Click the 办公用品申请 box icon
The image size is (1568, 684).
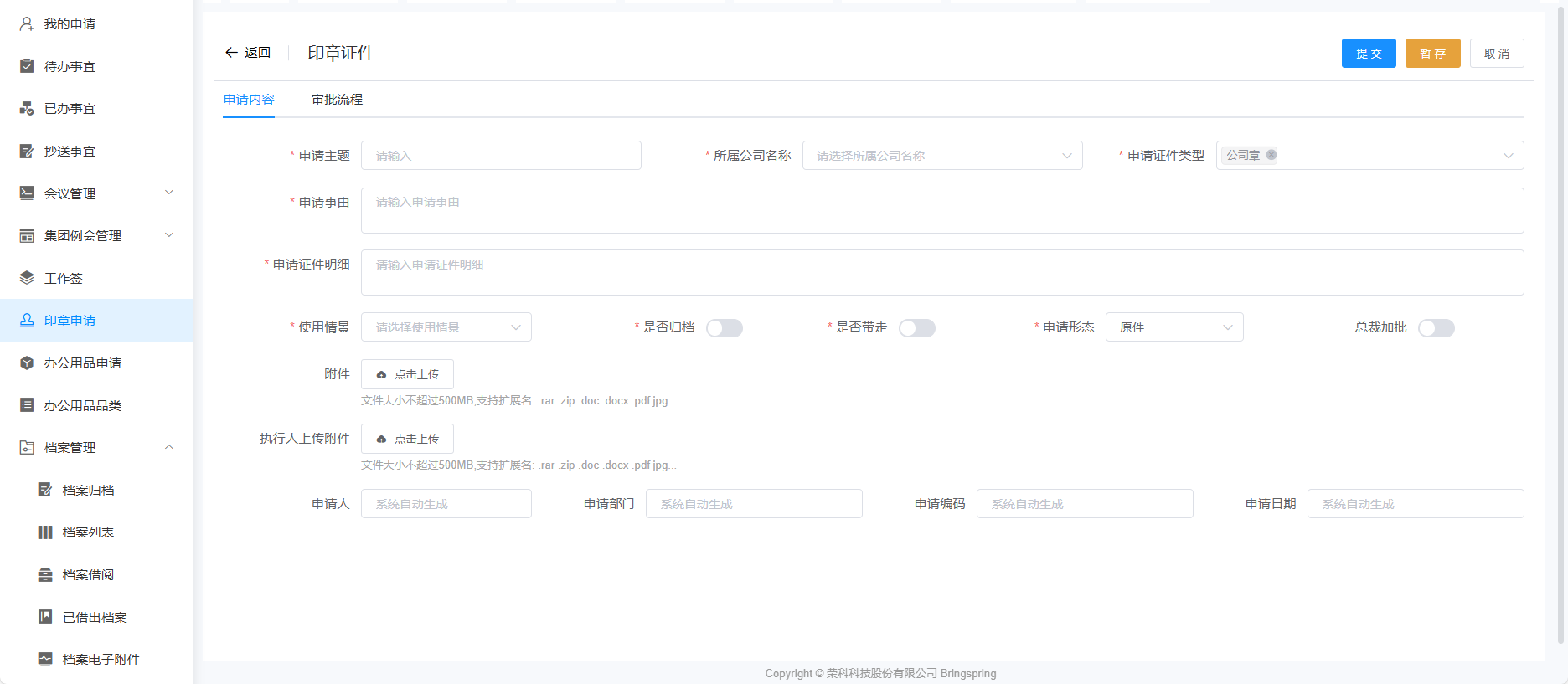coord(27,363)
